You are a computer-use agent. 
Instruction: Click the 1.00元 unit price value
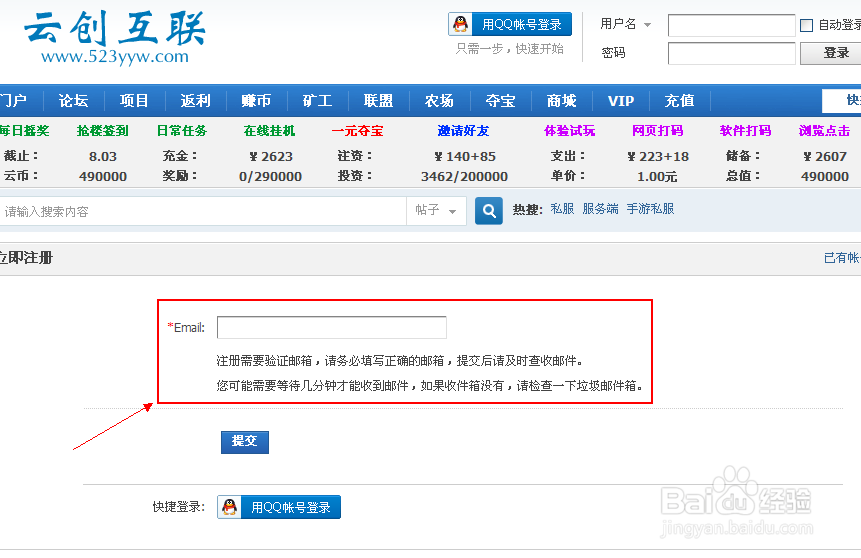pos(657,176)
